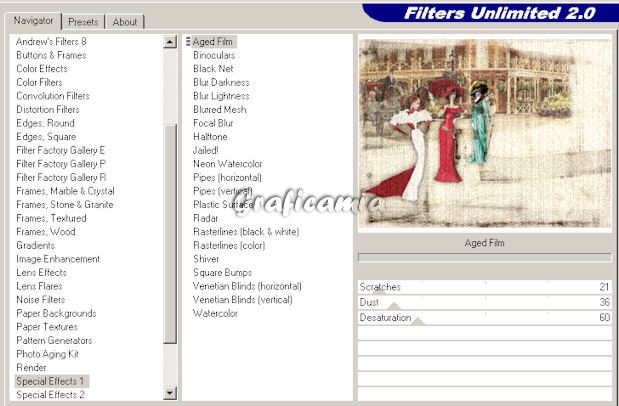Switch to the Navigator tab
The width and height of the screenshot is (619, 406).
tap(33, 21)
